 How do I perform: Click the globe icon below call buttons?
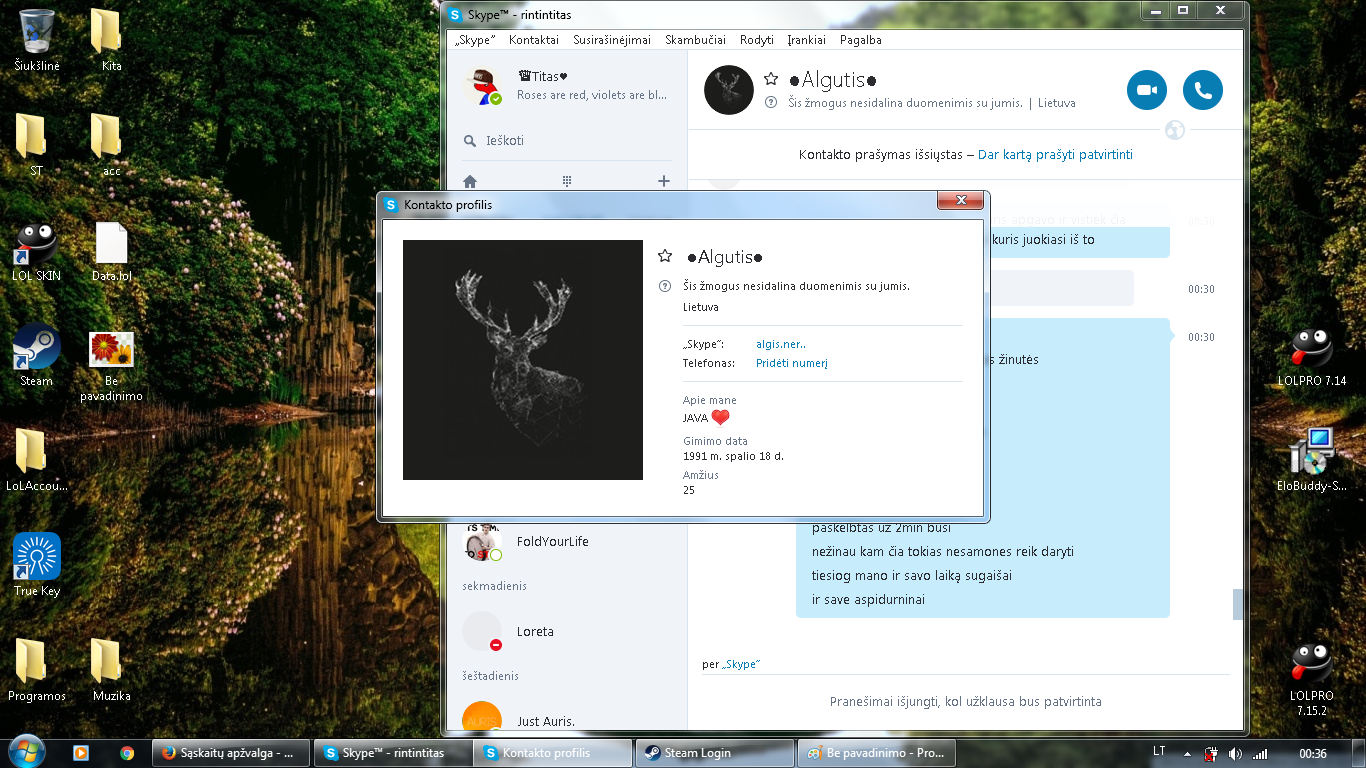pos(1175,130)
